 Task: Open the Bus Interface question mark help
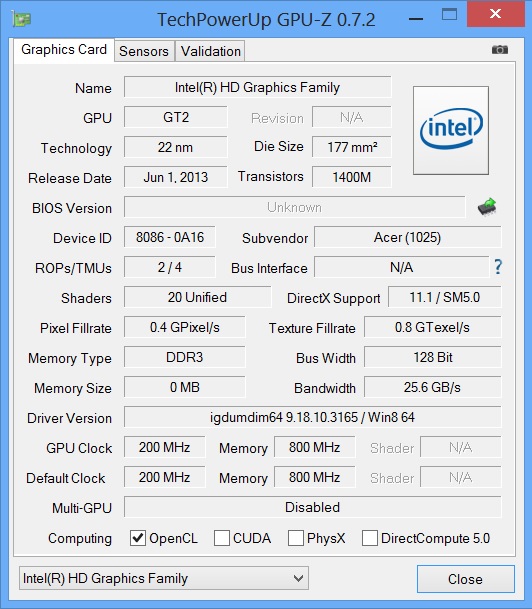pyautogui.click(x=498, y=267)
